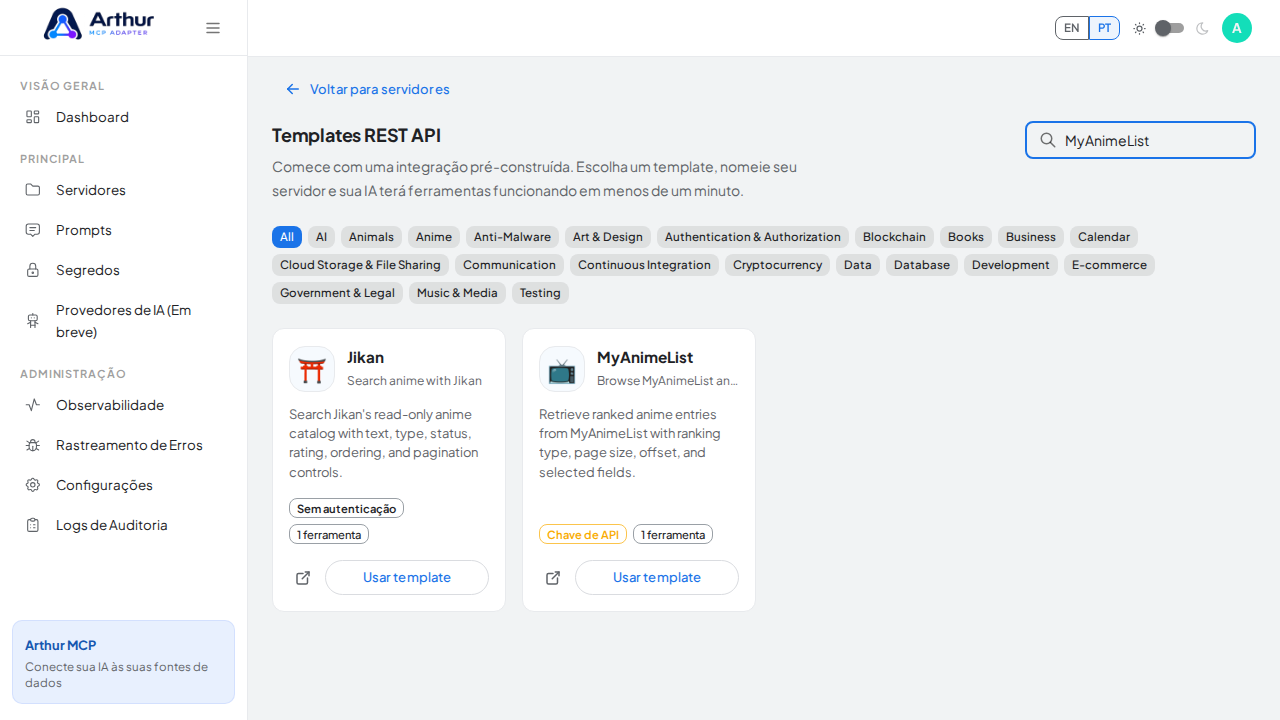Click the Servidores folder icon

click(x=33, y=190)
